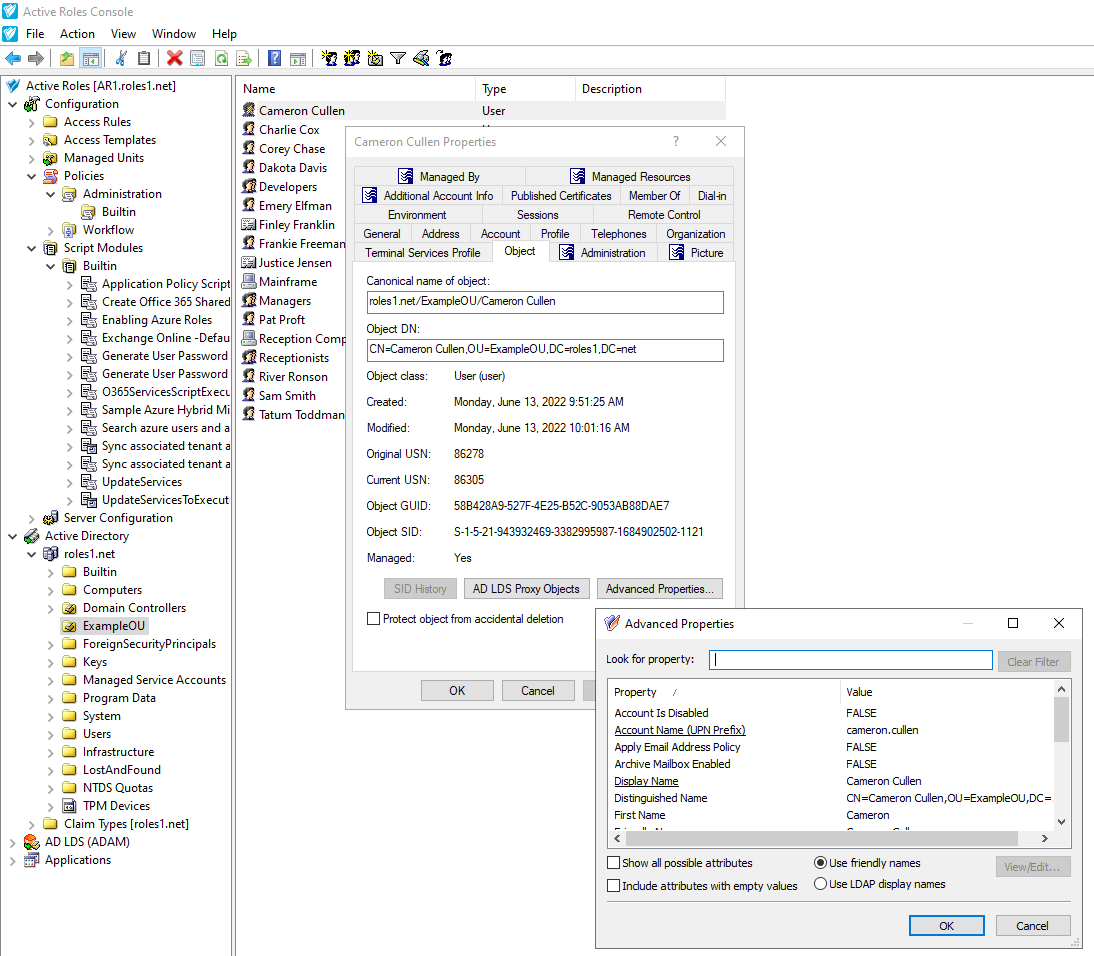Collapse the roles1.net domain node
Viewport: 1094px width, 956px height.
click(x=31, y=554)
